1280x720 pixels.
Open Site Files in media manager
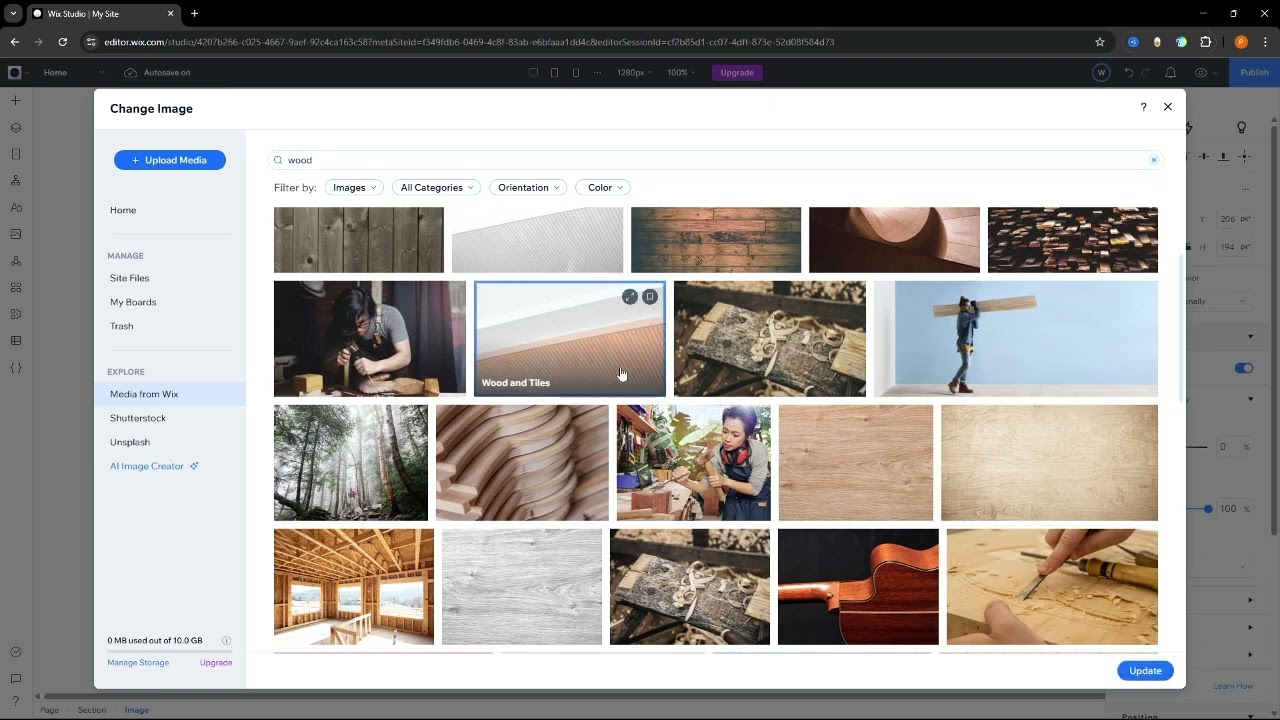pyautogui.click(x=130, y=278)
